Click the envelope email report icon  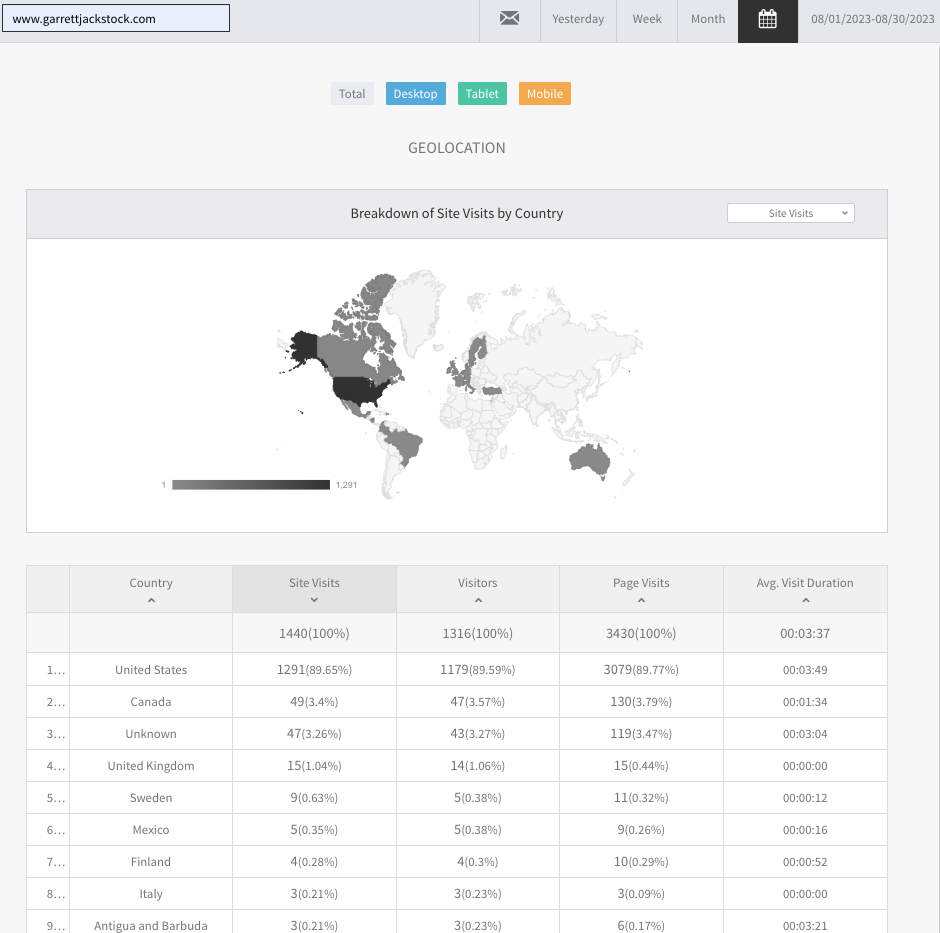pyautogui.click(x=509, y=19)
